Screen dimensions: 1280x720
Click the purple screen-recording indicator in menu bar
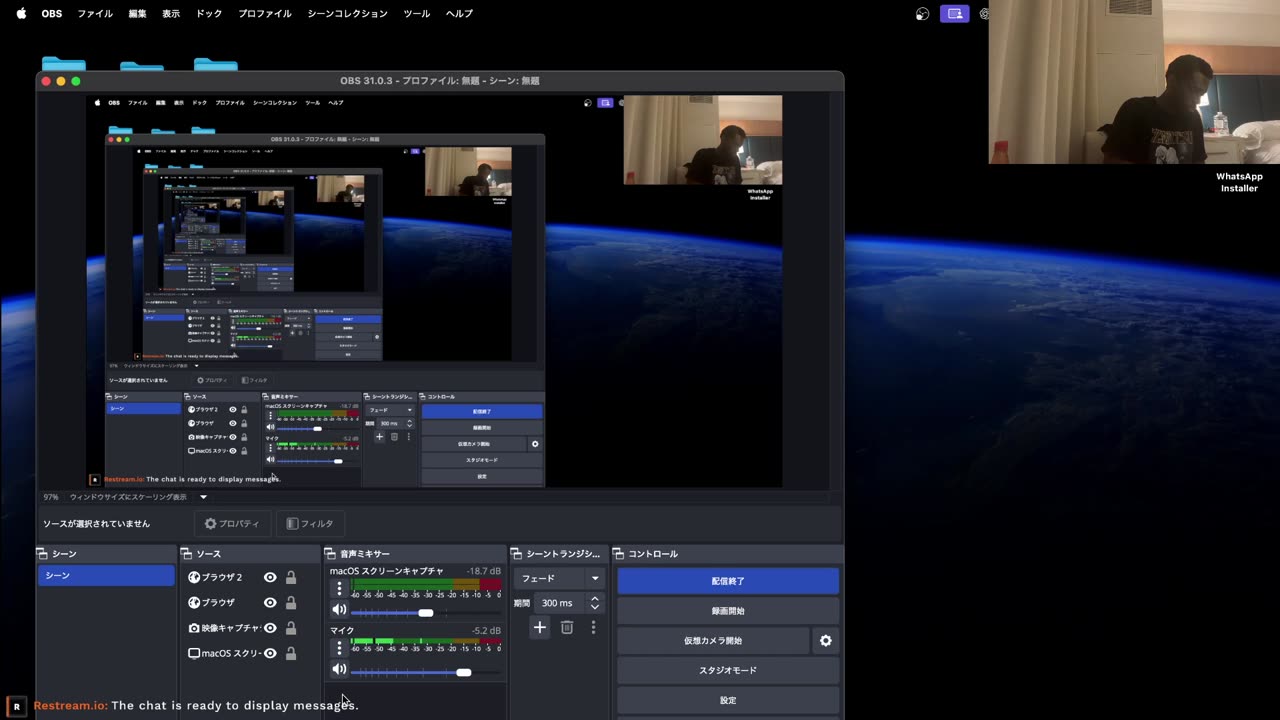(954, 14)
